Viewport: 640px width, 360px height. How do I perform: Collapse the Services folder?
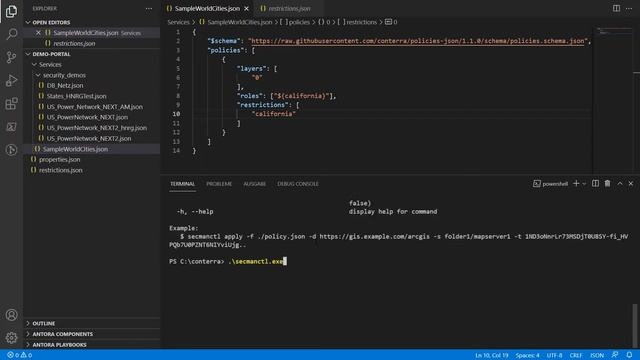[x=50, y=64]
